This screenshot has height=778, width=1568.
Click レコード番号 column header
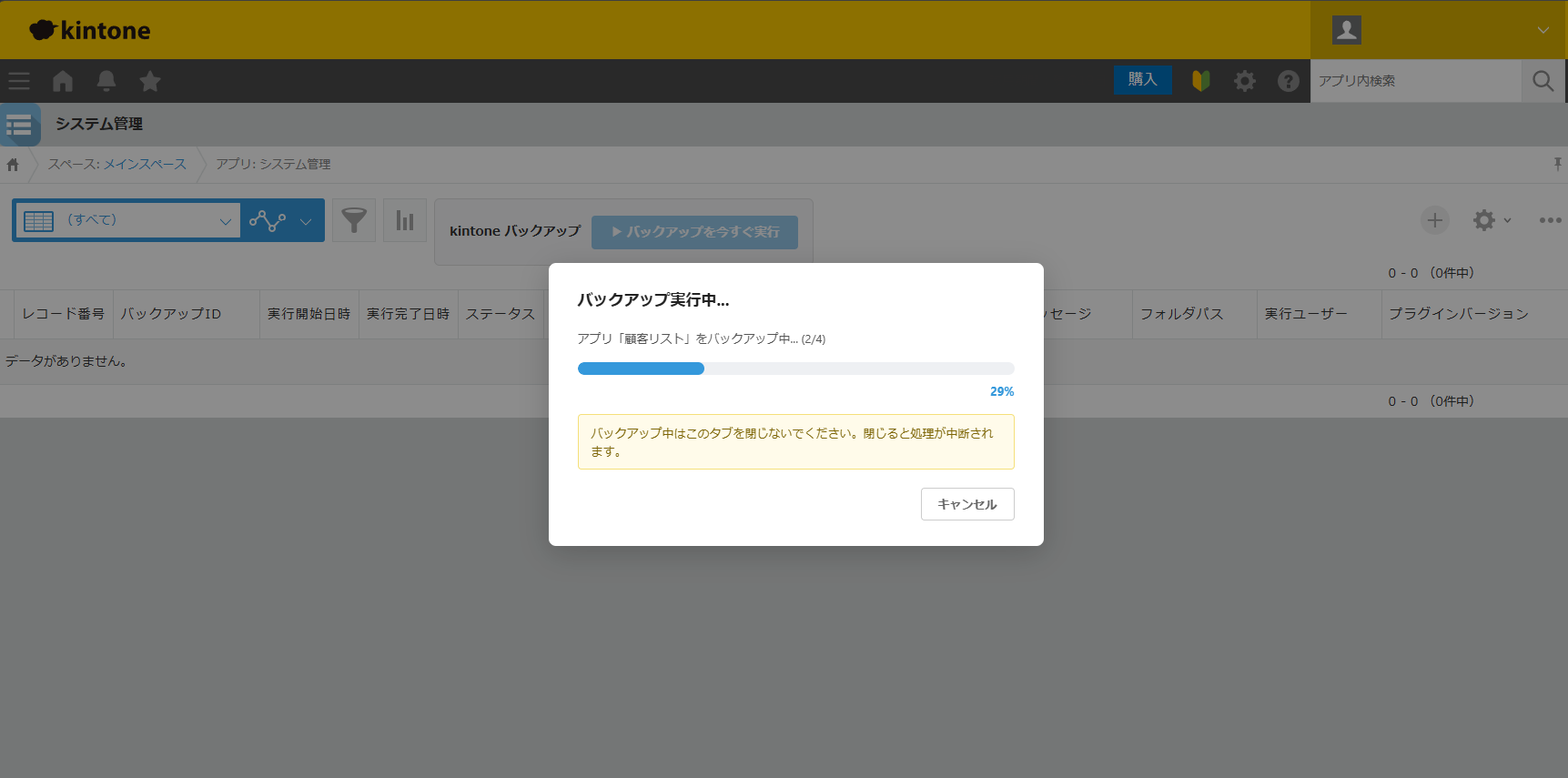click(64, 314)
